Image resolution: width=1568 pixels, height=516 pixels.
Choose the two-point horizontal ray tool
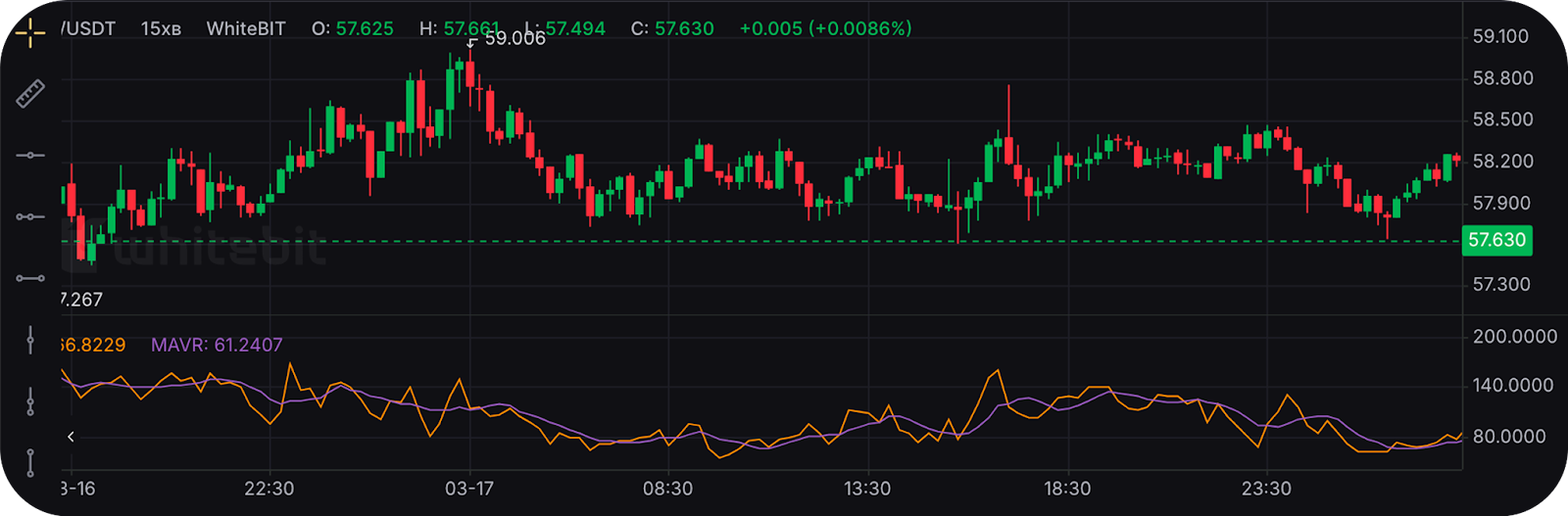30,216
